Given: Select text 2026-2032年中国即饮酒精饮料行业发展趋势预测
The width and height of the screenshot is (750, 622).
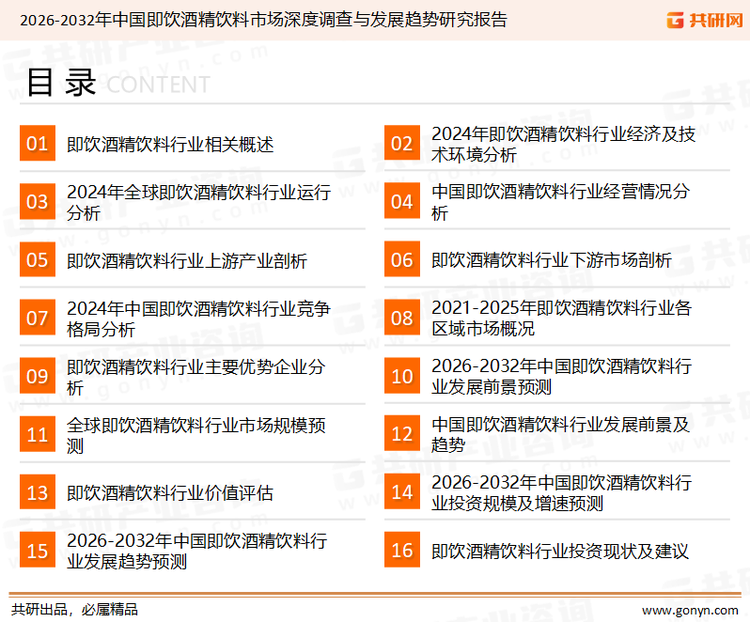Looking at the screenshot, I should (x=197, y=551).
